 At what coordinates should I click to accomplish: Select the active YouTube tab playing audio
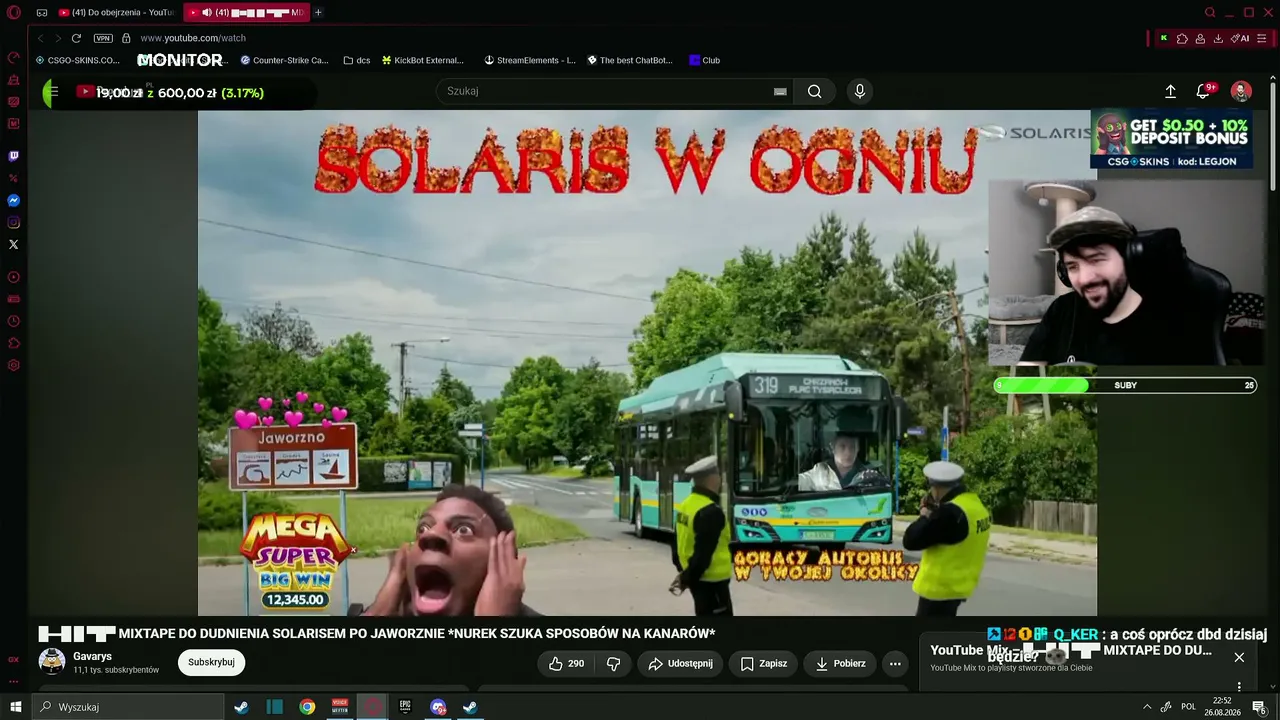pos(246,13)
